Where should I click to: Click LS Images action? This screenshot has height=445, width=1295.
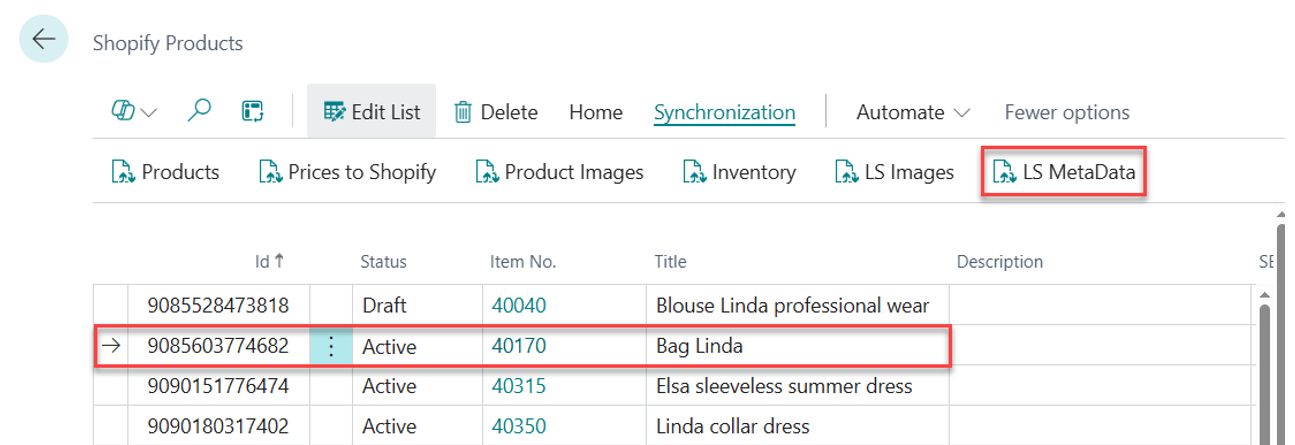point(894,172)
